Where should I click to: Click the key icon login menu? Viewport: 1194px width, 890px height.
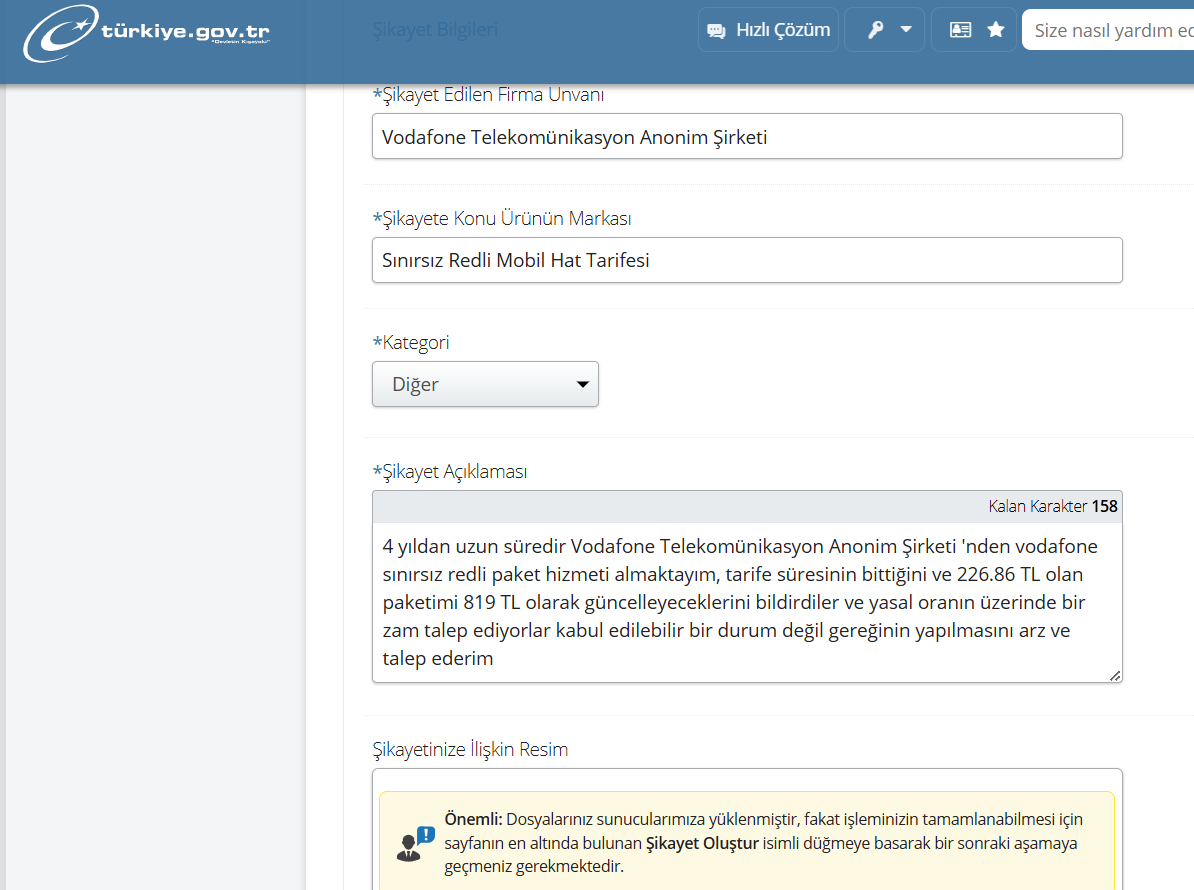[x=876, y=30]
